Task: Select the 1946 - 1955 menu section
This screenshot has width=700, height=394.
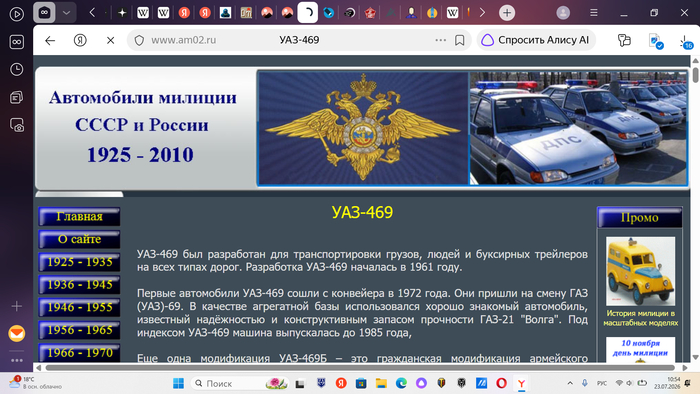Action: tap(79, 307)
